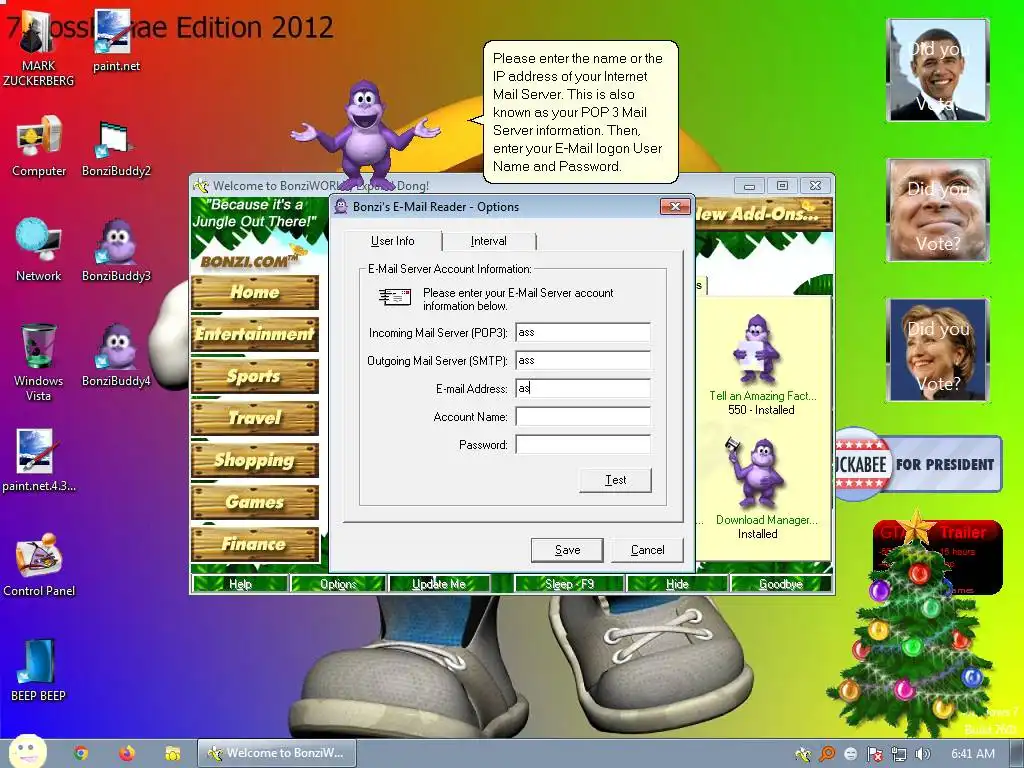
Task: Open the MARK ZUCKERBERG desktop icon
Action: pos(38,48)
